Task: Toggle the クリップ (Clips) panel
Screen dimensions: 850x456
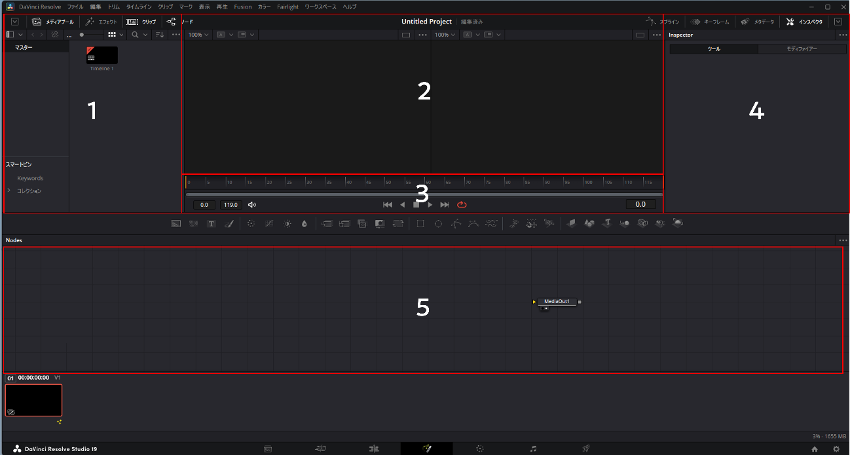Action: (x=141, y=21)
